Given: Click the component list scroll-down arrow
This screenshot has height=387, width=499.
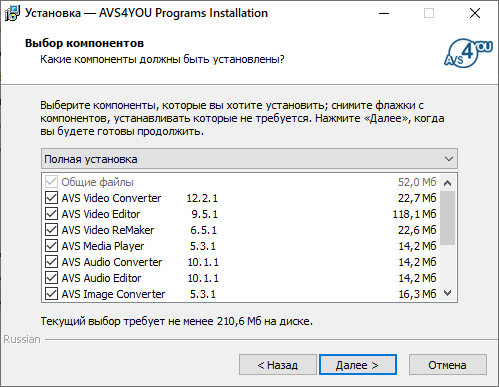Looking at the screenshot, I should [x=448, y=293].
